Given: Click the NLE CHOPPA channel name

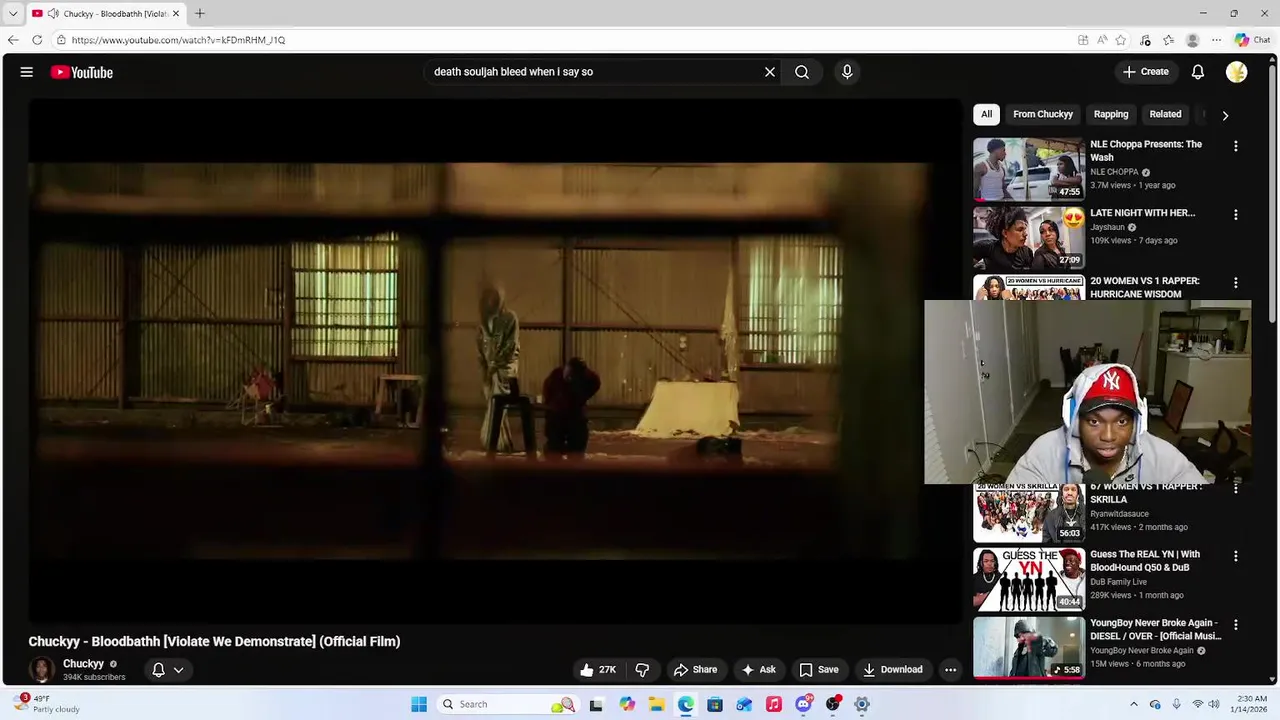Looking at the screenshot, I should tap(1114, 172).
